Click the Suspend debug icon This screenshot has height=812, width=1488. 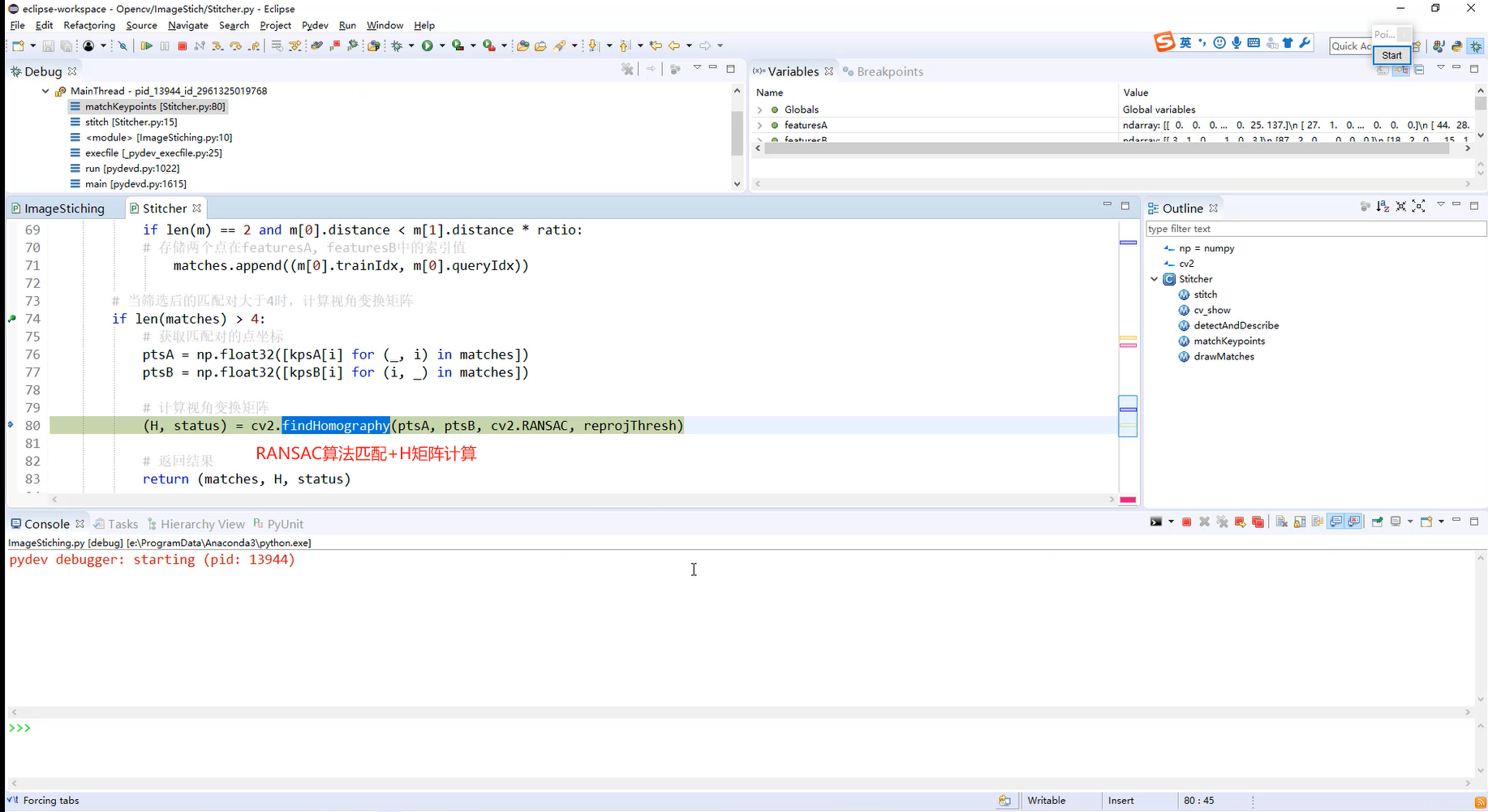[x=164, y=45]
